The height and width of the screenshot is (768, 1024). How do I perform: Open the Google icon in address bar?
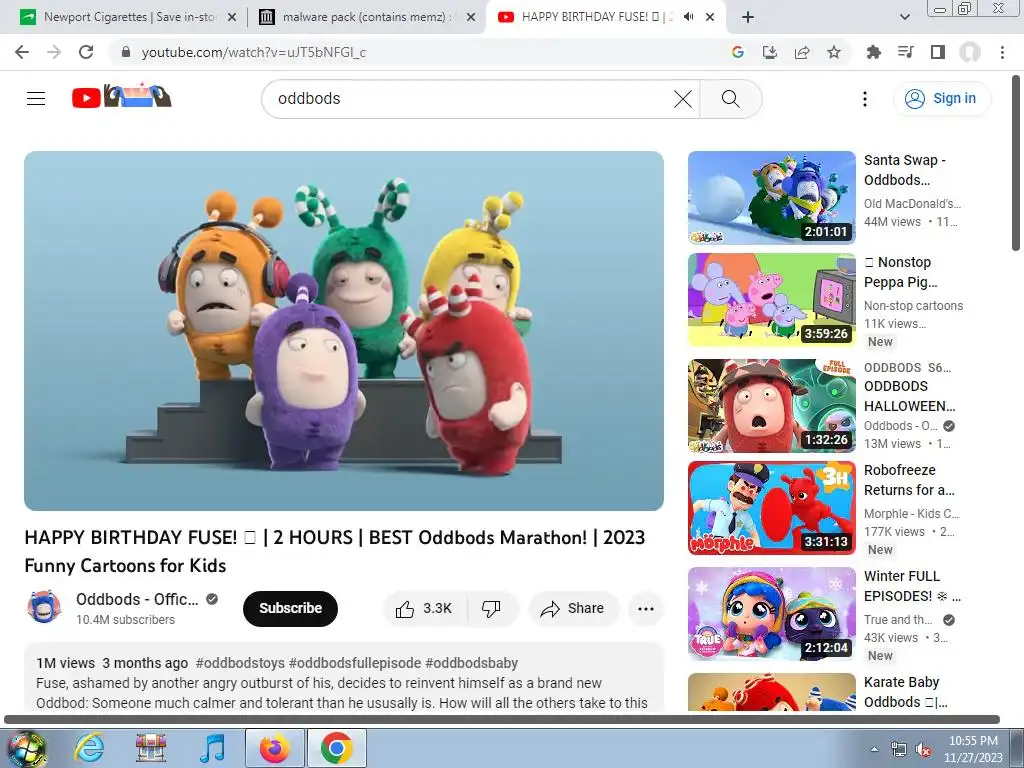pyautogui.click(x=738, y=52)
